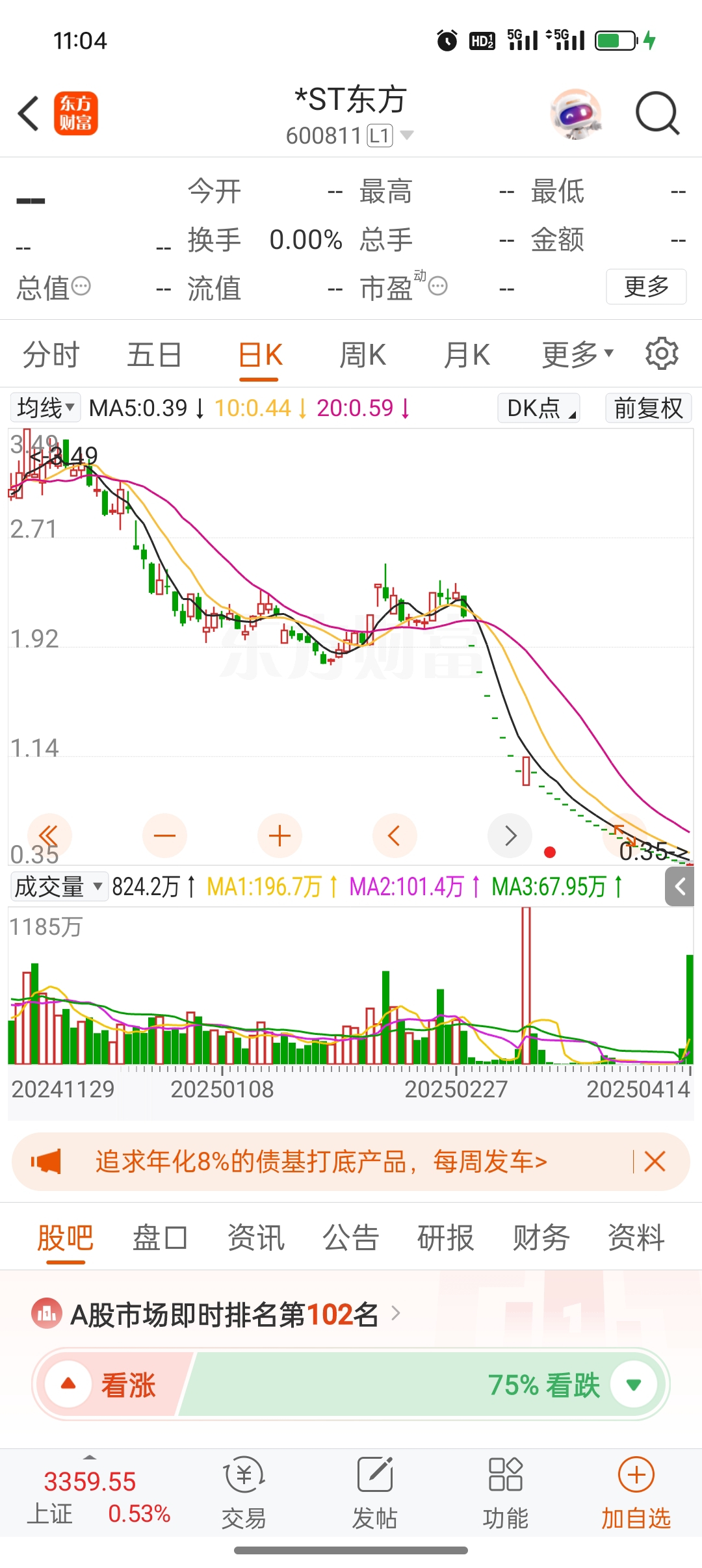Tap the L1 quote level badge

point(380,135)
